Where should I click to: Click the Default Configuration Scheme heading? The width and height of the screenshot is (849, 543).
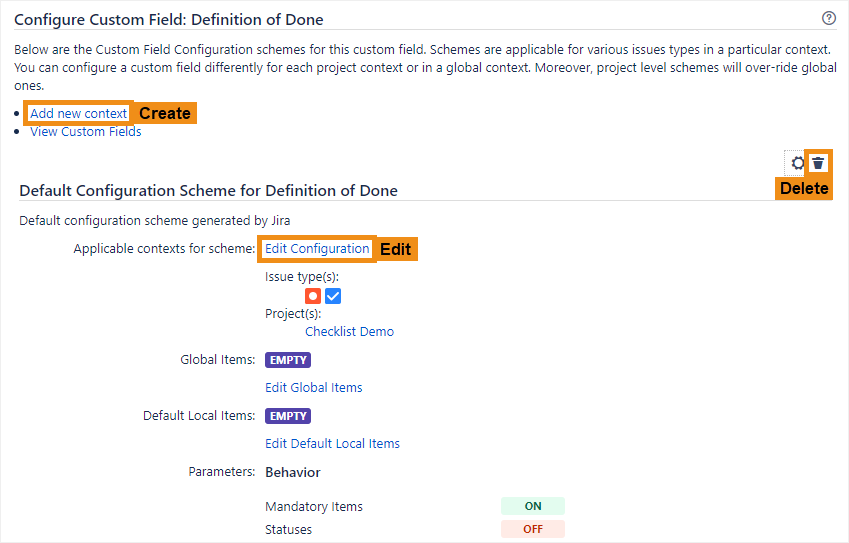pos(208,190)
